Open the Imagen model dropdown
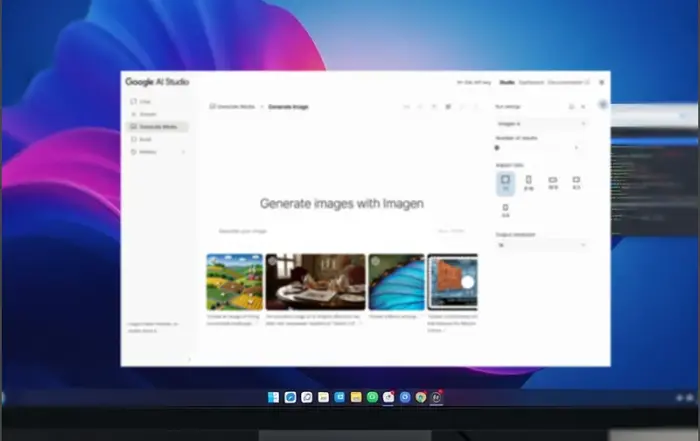 click(541, 123)
